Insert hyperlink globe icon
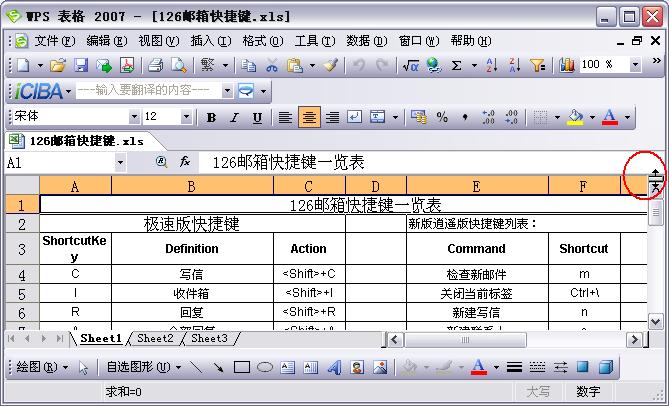This screenshot has height=406, width=669. point(433,65)
